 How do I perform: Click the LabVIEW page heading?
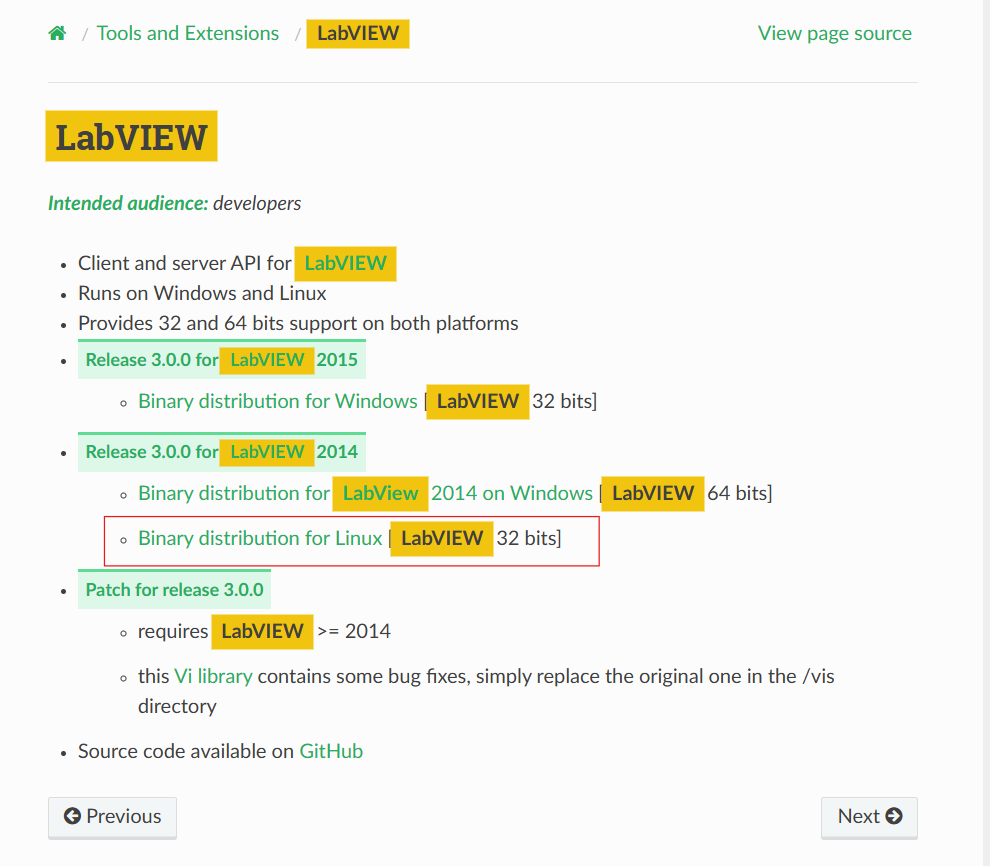pyautogui.click(x=131, y=136)
